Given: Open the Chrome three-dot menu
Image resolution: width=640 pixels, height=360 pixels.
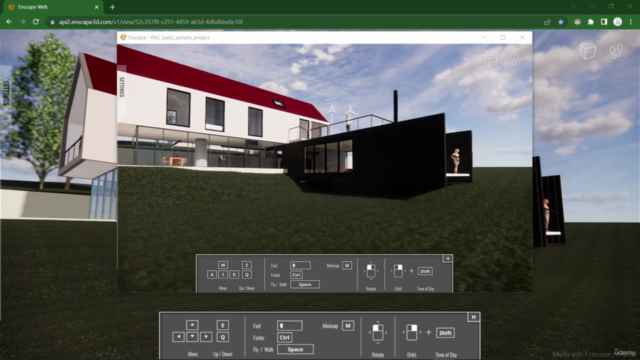Looking at the screenshot, I should (631, 22).
